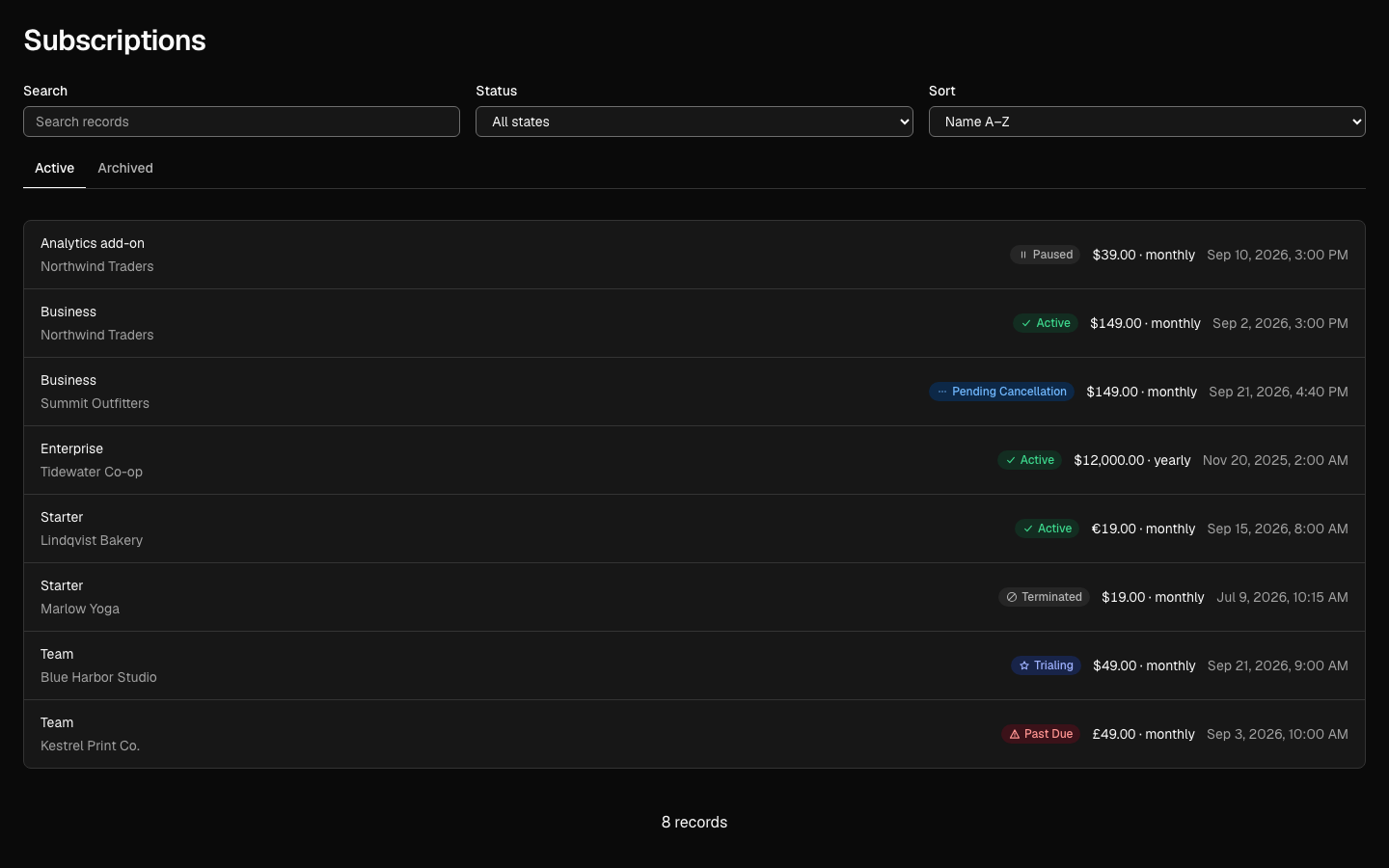Click the date Sep 2, 2026, 3:00 PM
The width and height of the screenshot is (1389, 868).
click(x=1280, y=323)
